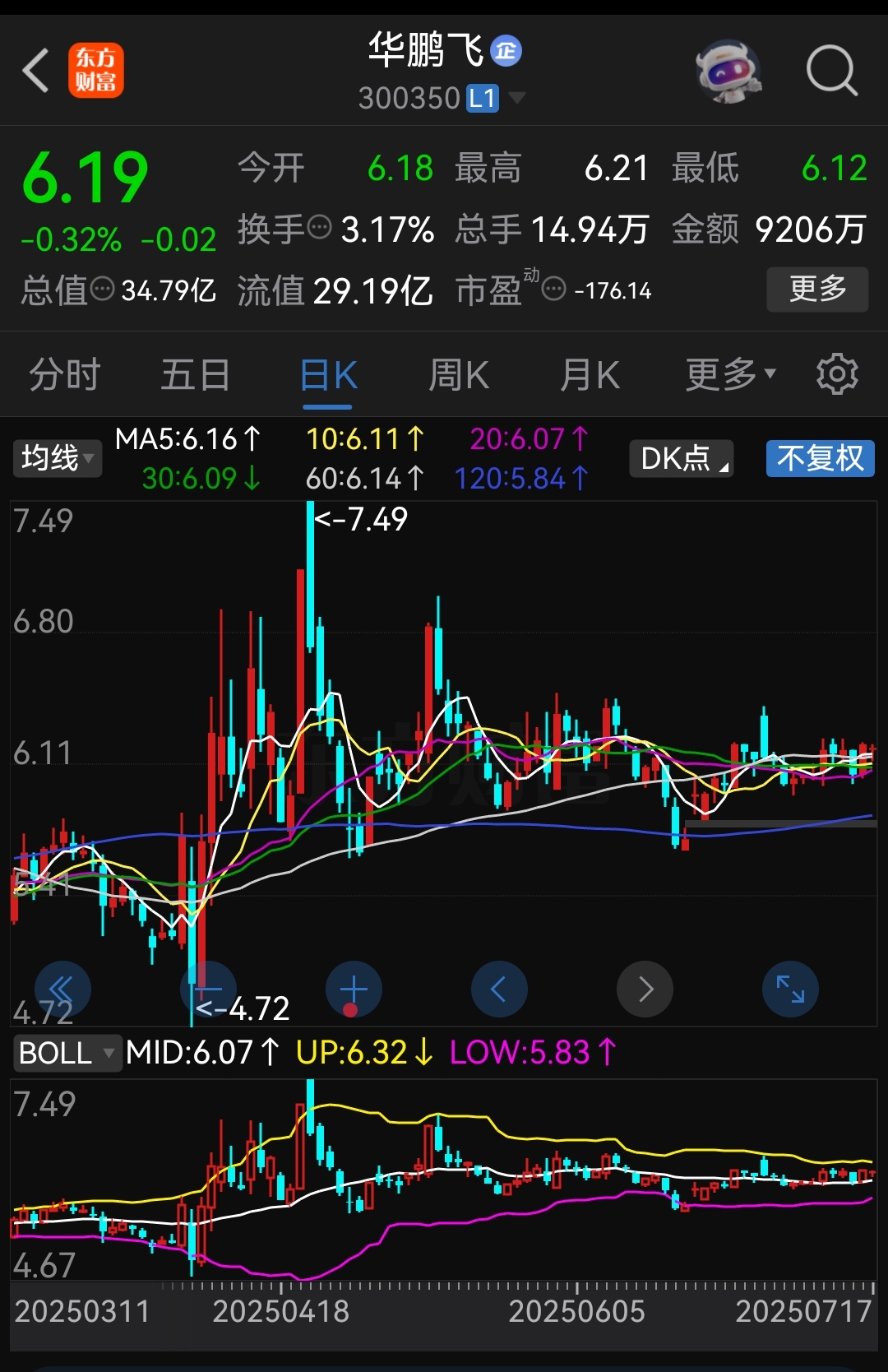Tap the date label 20250418
The height and width of the screenshot is (1372, 888).
pyautogui.click(x=280, y=1311)
